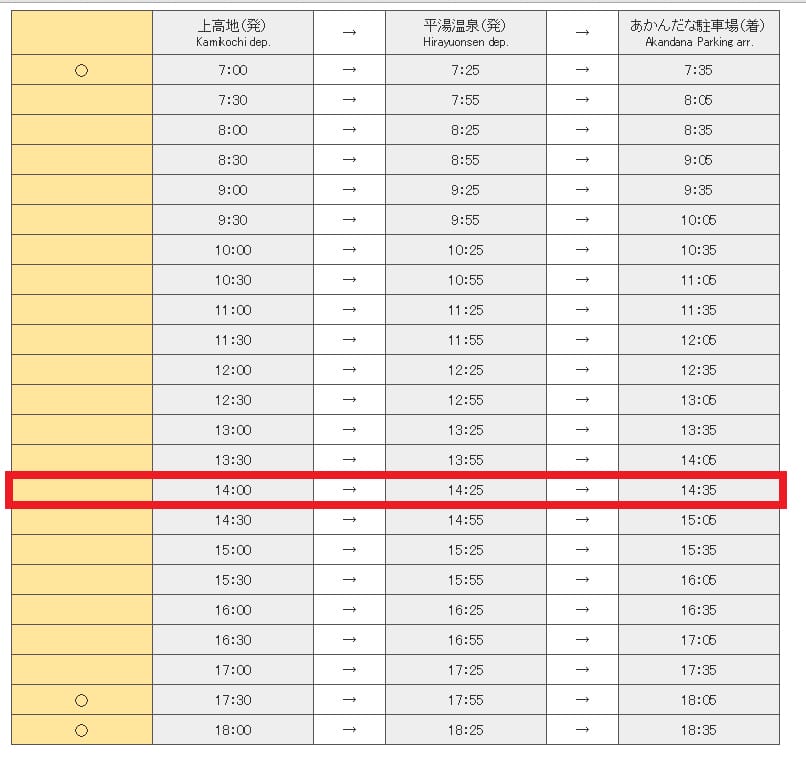Select the 11:05 Akandana arrival time
This screenshot has height=766, width=806.
point(699,280)
